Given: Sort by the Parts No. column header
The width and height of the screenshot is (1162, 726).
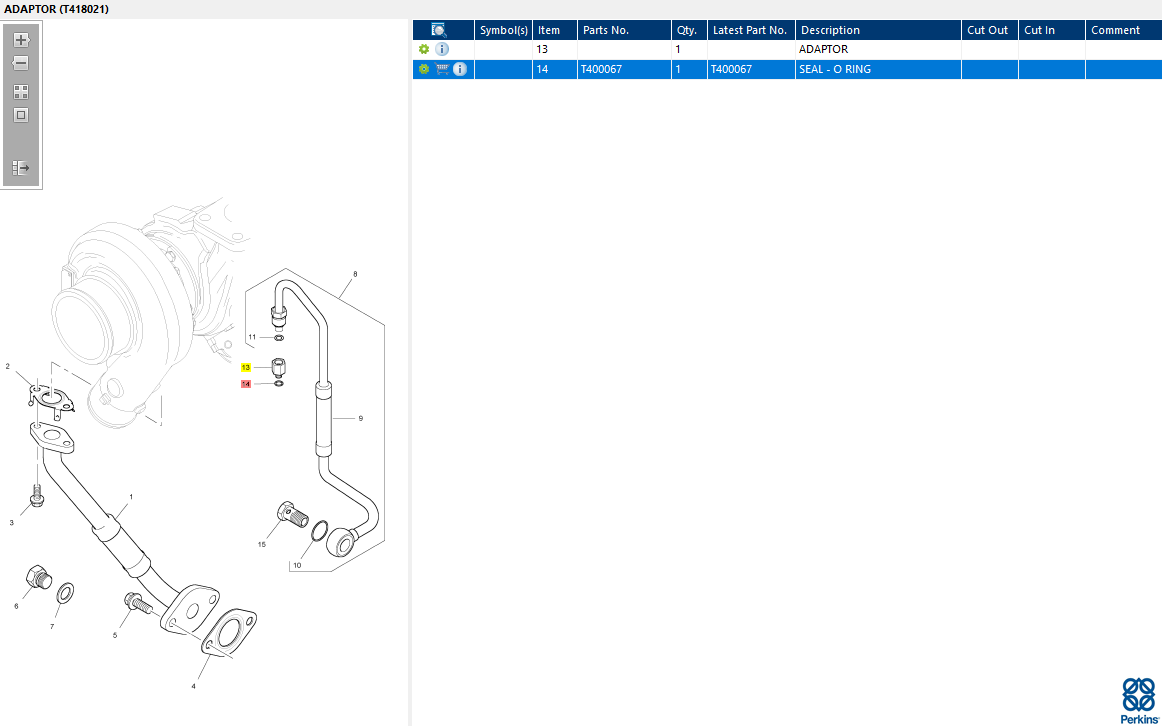Looking at the screenshot, I should point(625,30).
